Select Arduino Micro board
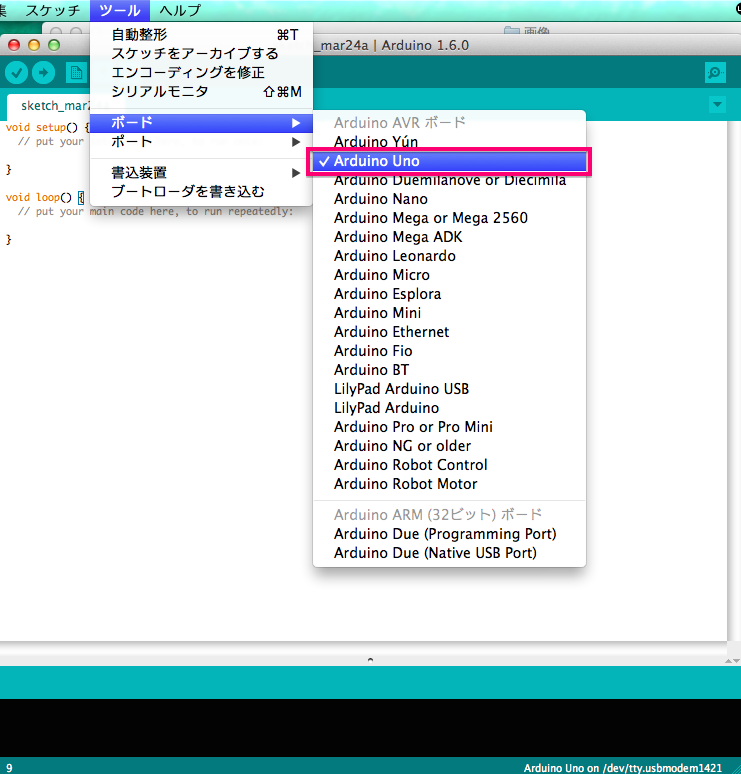The height and width of the screenshot is (774, 741). pos(449,275)
